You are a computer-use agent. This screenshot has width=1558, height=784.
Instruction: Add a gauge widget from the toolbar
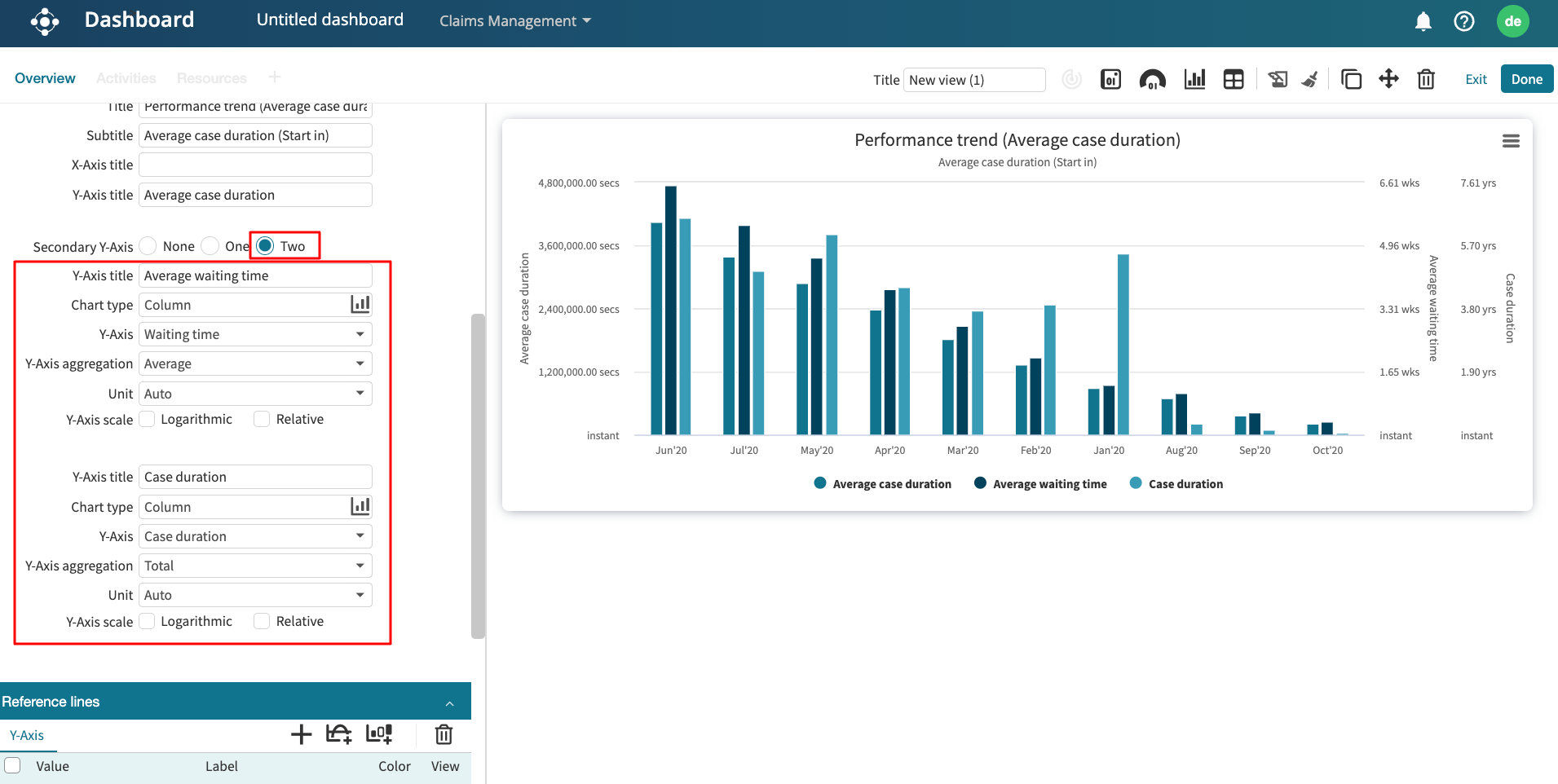click(1152, 79)
